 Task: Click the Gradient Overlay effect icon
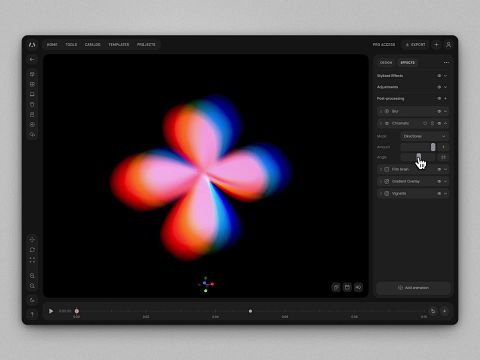coord(387,181)
